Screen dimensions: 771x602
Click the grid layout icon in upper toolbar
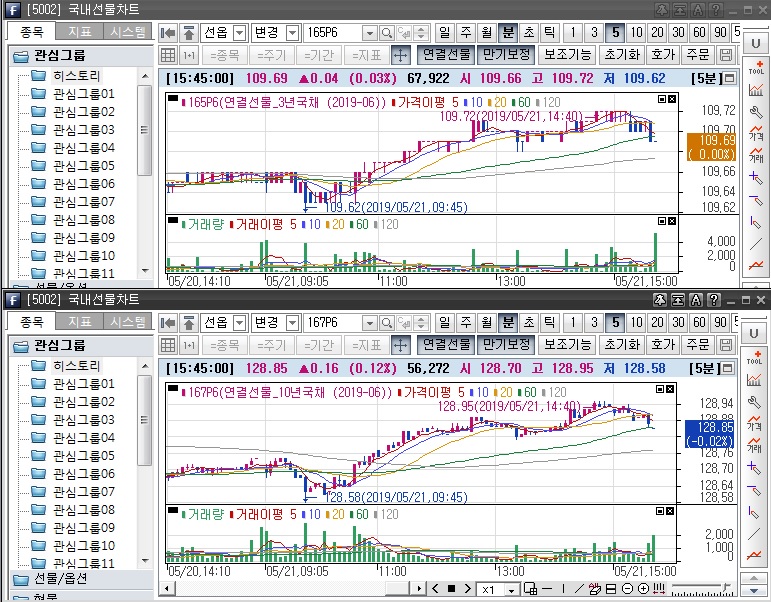(x=168, y=55)
